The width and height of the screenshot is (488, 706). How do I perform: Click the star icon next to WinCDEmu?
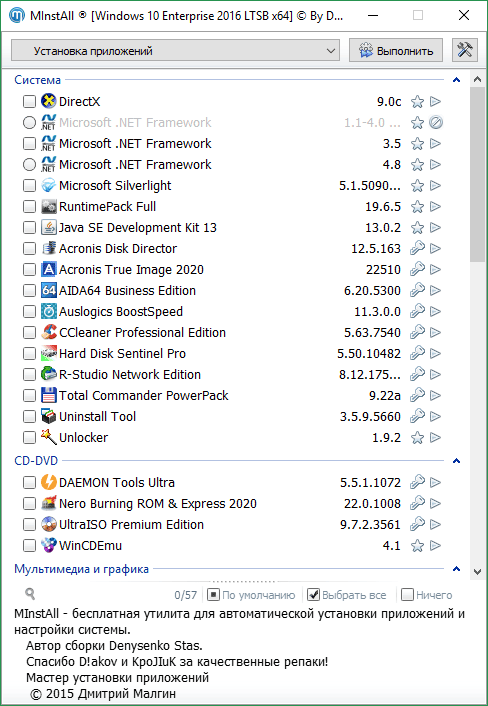pos(417,546)
